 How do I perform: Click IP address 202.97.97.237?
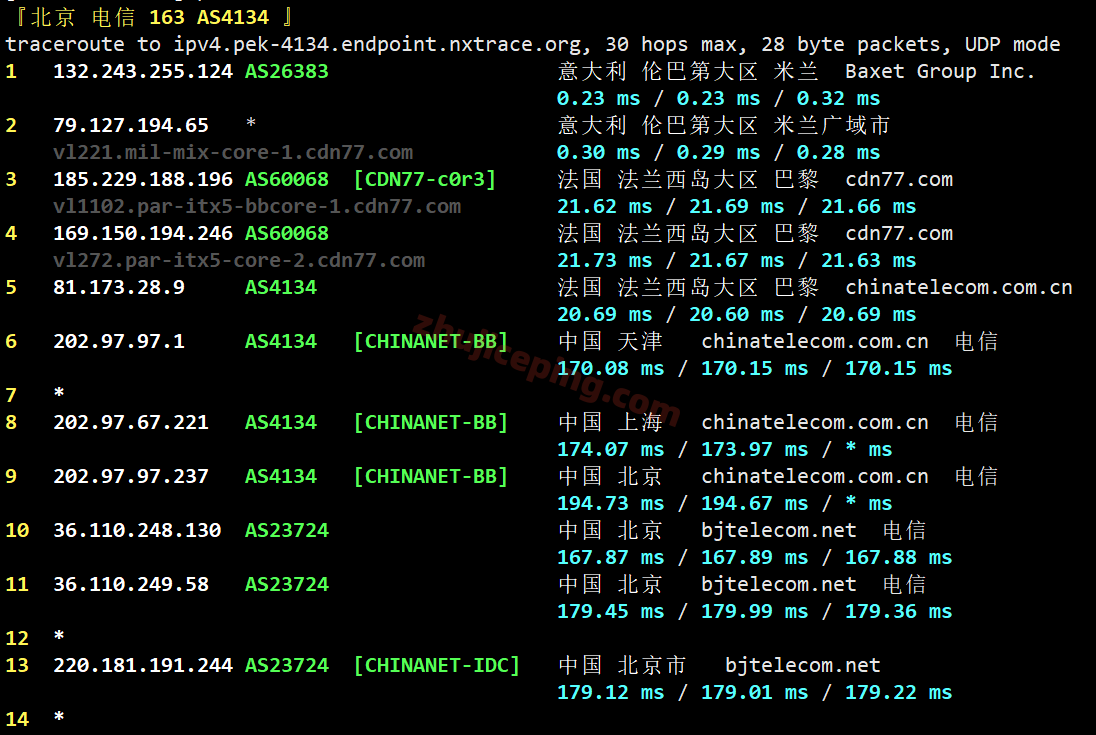[x=131, y=476]
